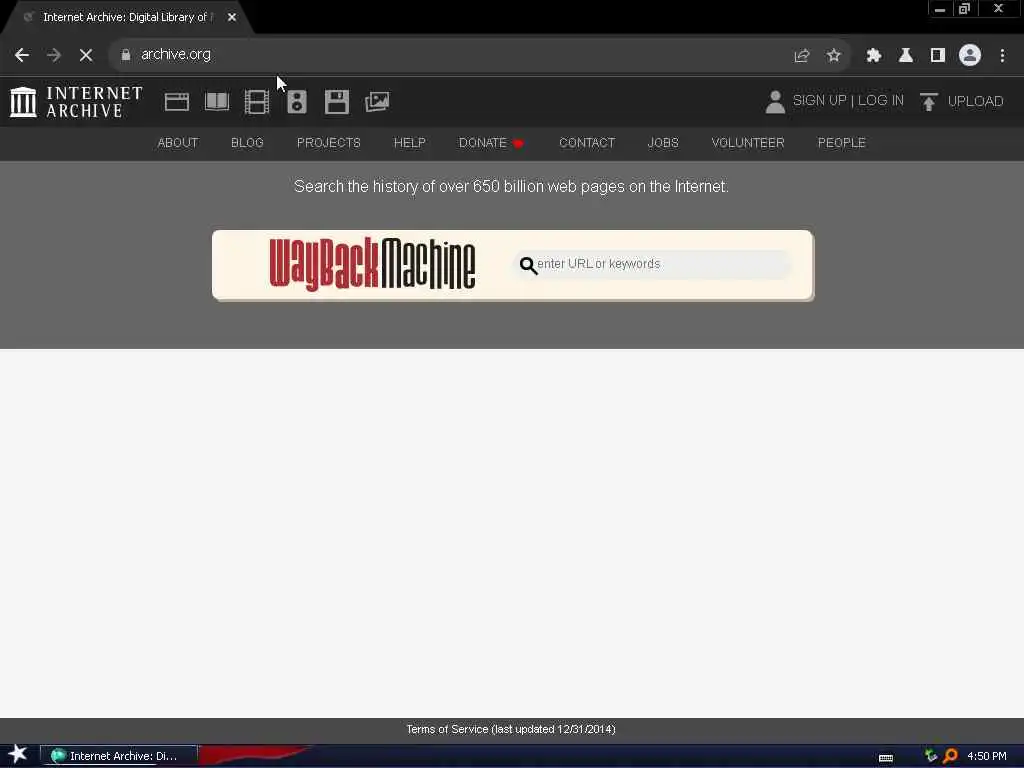Bookmark this page with the star icon
Image resolution: width=1024 pixels, height=768 pixels.
click(833, 56)
